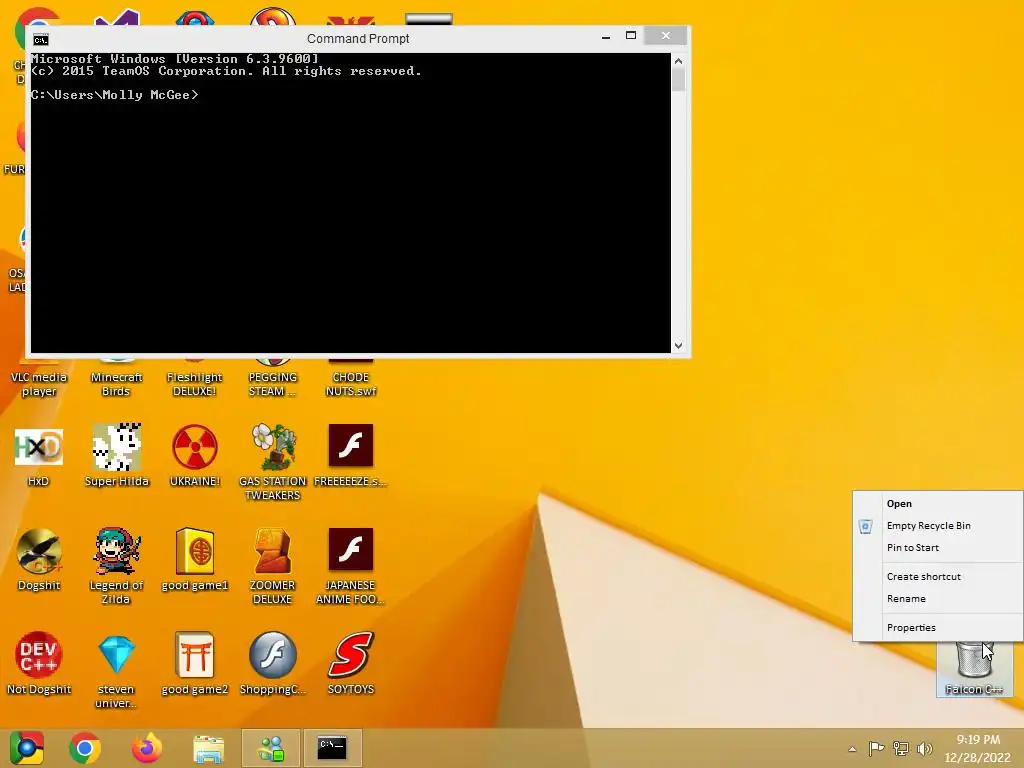Open the SOYTOYS desktop icon
Viewport: 1024px width, 768px height.
[x=351, y=664]
